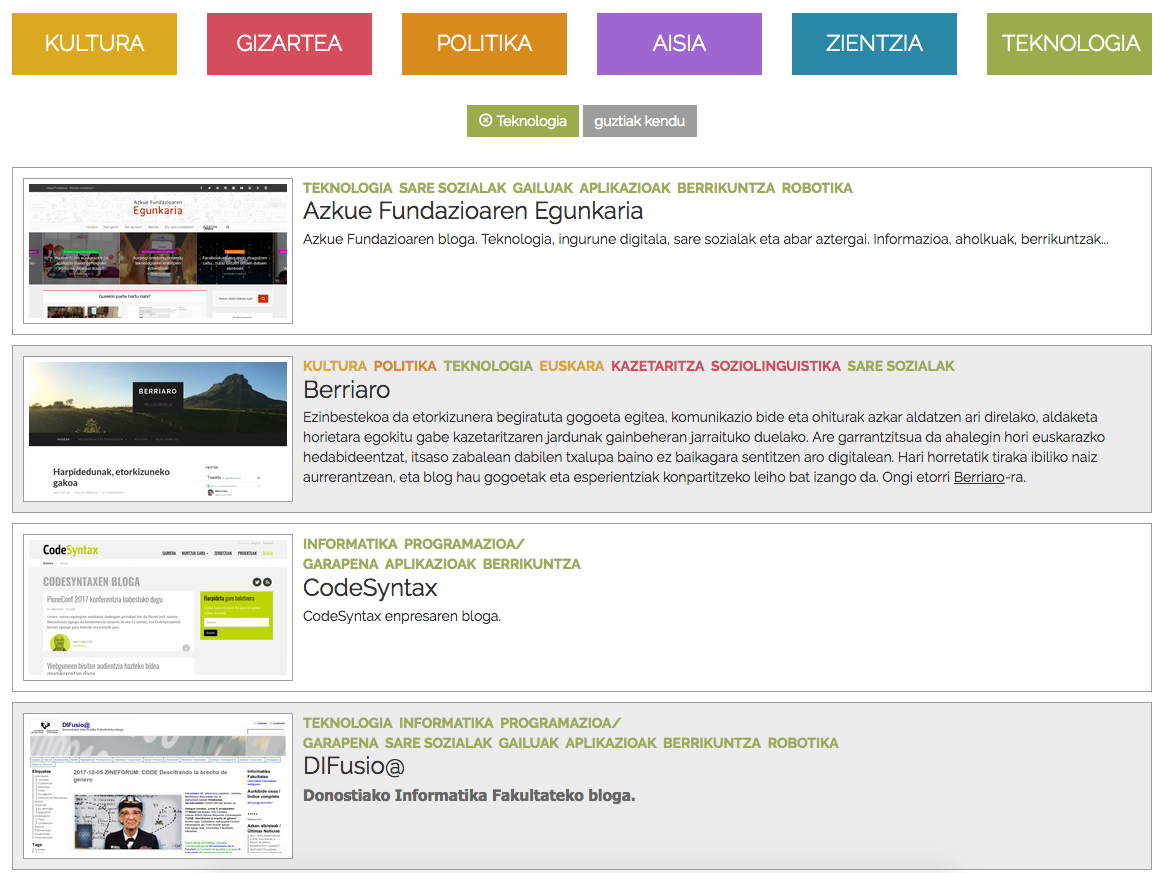Click the Berriaro site thumbnail
Viewport: 1159px width, 873px height.
click(158, 429)
